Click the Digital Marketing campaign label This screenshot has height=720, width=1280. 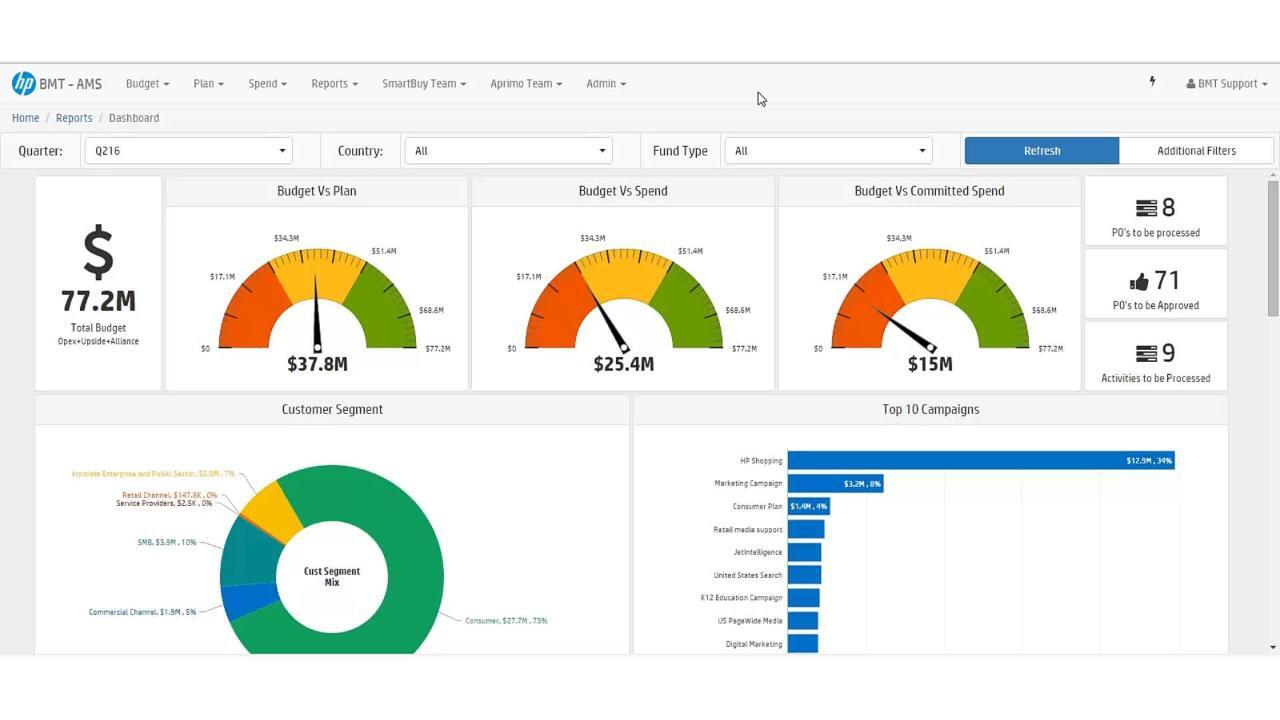(x=754, y=645)
